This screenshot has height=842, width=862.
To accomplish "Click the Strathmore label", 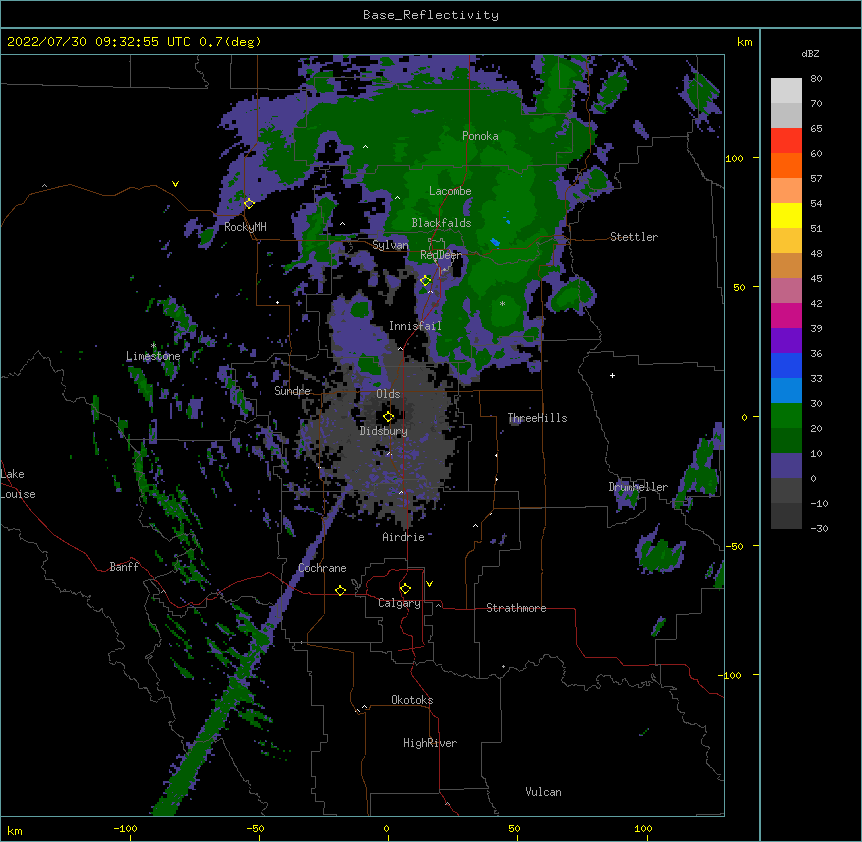I will click(516, 608).
